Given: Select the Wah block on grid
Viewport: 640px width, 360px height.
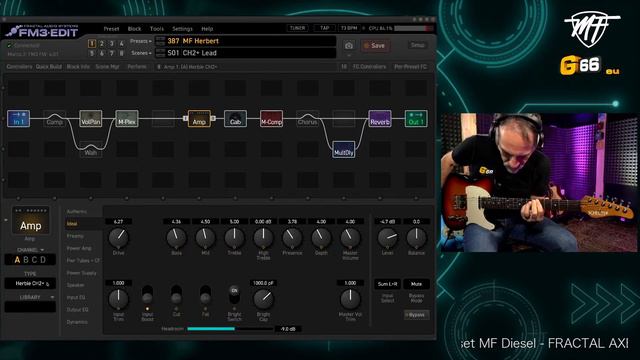Looking at the screenshot, I should (91, 149).
